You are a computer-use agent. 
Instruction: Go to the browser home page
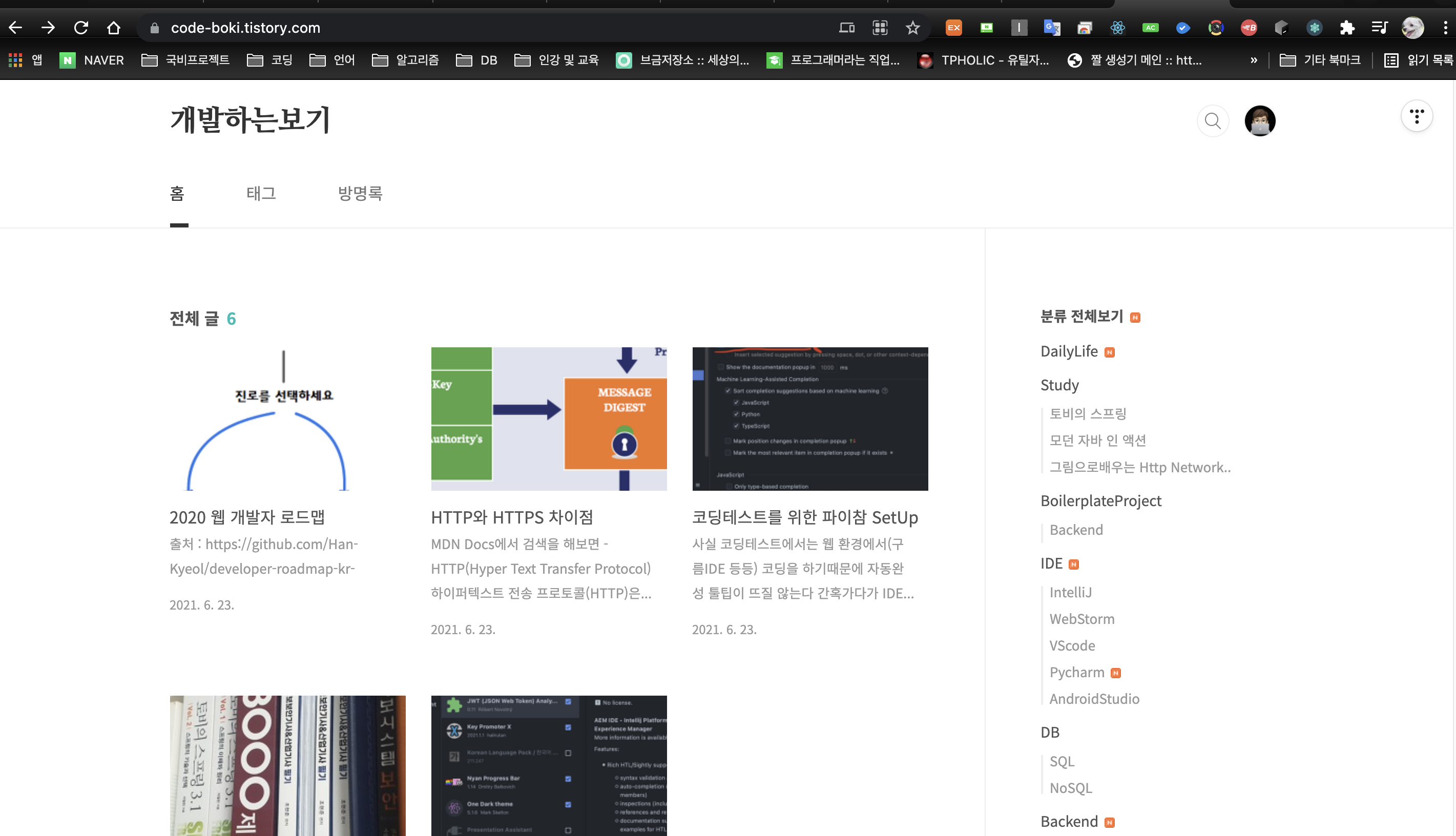click(x=114, y=28)
